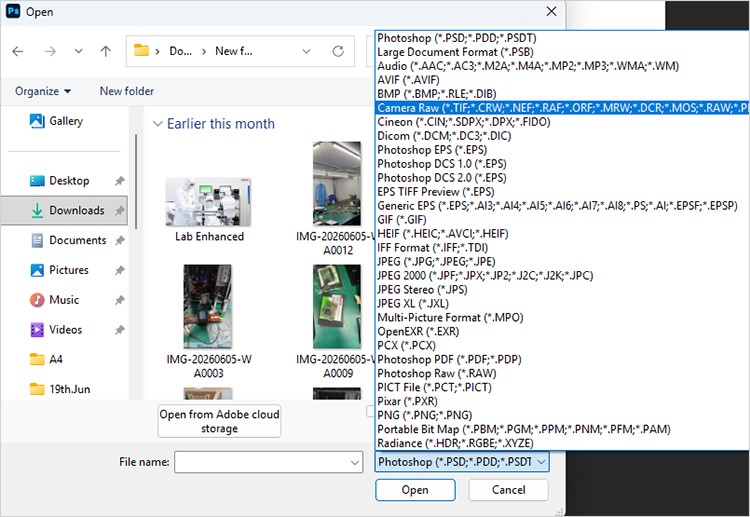Unpin Music using its pin icon
750x517 pixels.
pyautogui.click(x=120, y=300)
